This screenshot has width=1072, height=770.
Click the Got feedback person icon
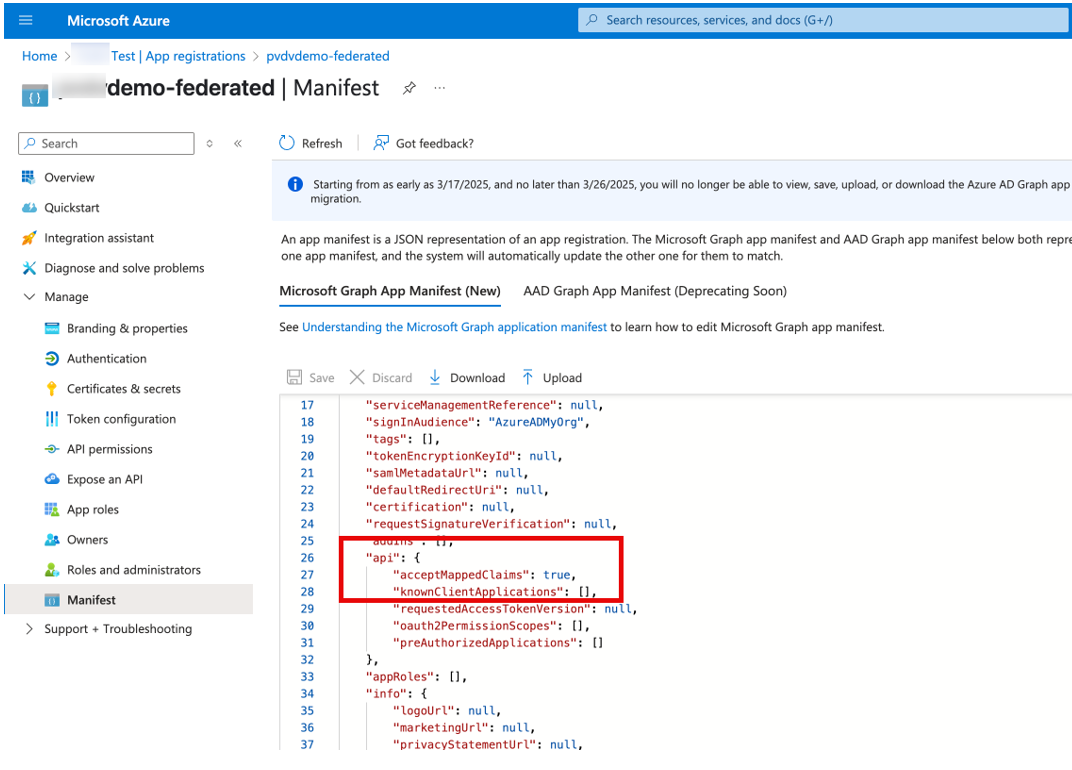tap(381, 143)
